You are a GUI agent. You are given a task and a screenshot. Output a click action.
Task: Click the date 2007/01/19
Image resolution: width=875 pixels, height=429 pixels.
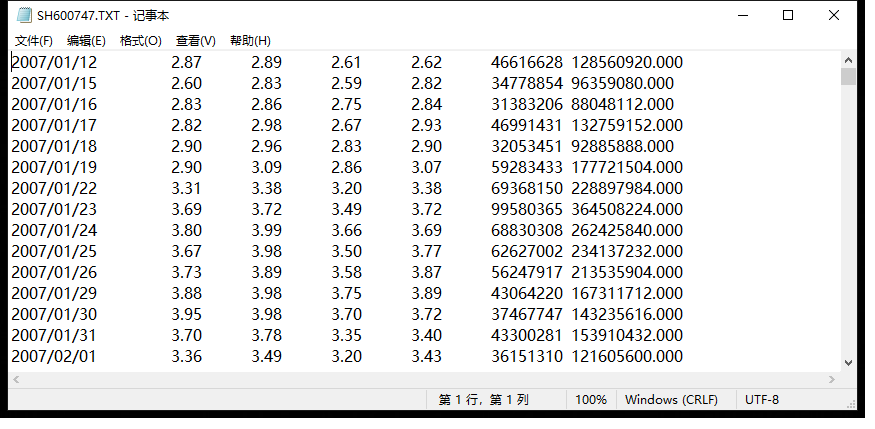click(x=54, y=167)
